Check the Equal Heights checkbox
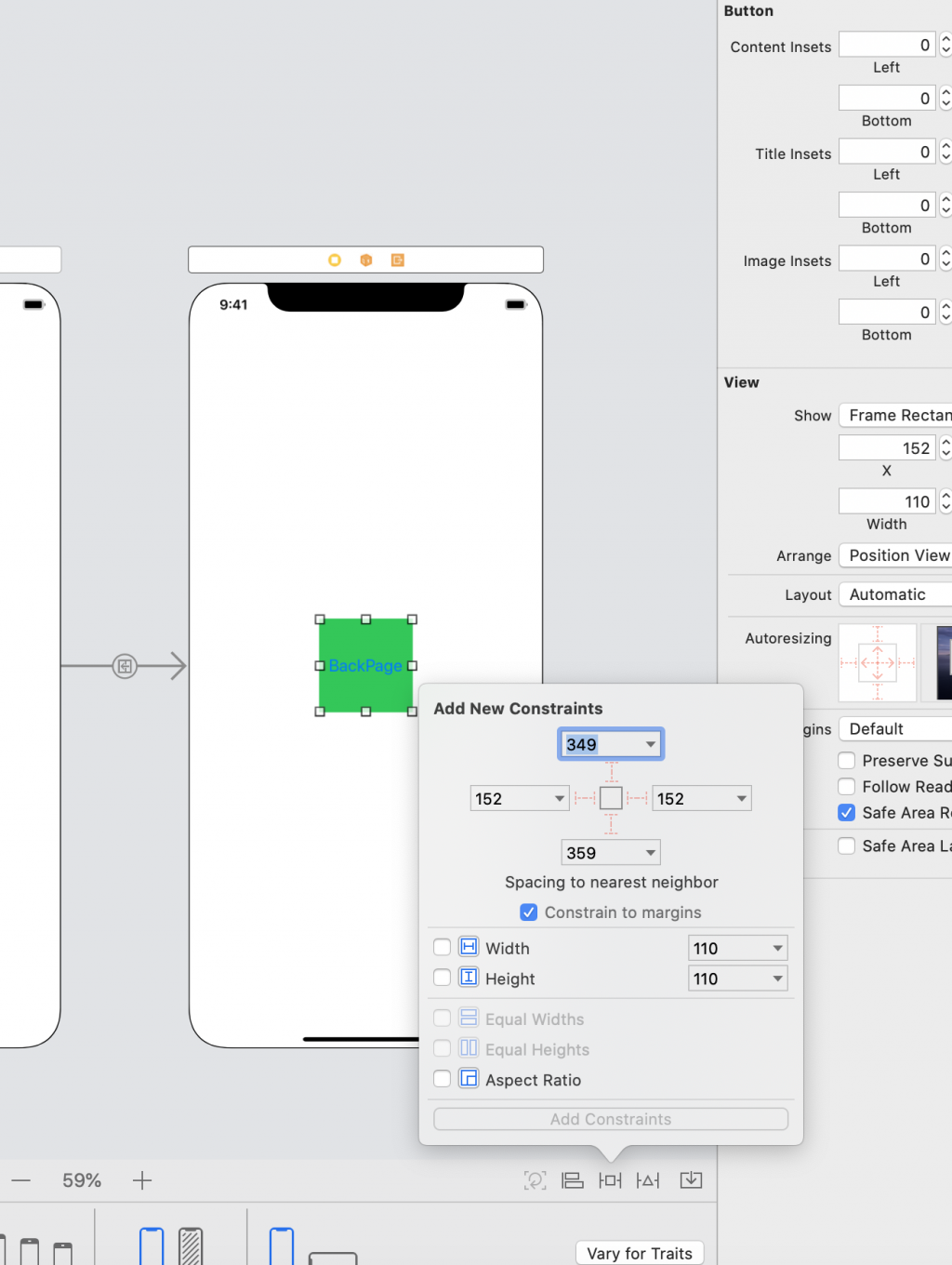Screen dimensions: 952x1265 click(x=443, y=1048)
